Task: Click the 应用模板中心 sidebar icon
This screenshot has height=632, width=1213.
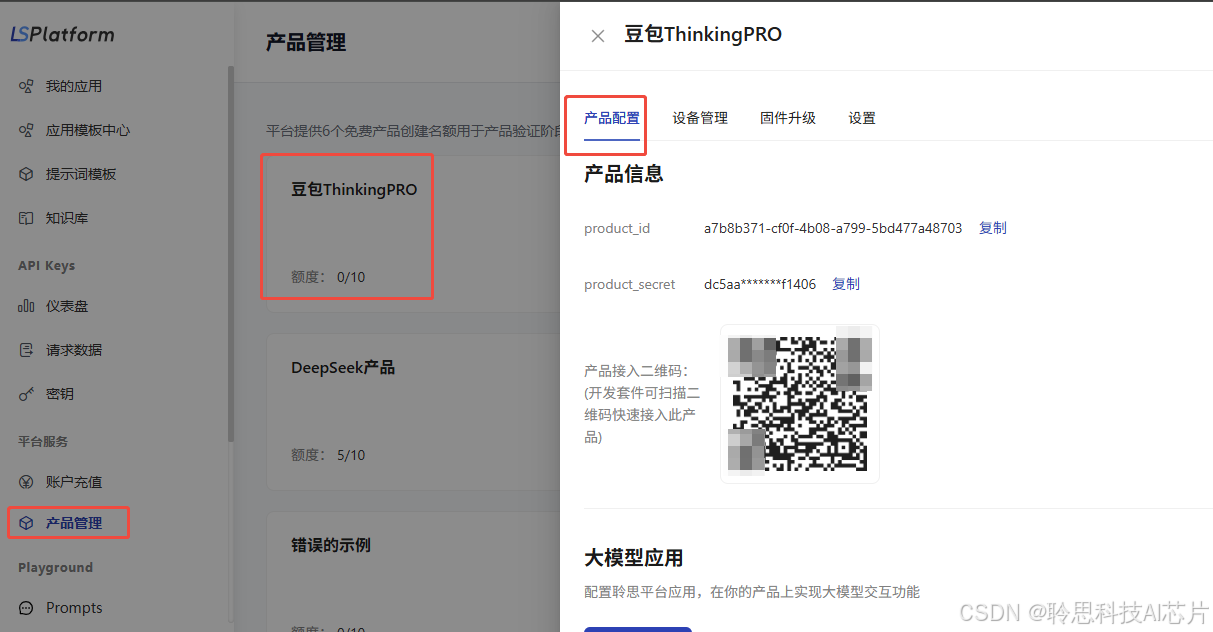Action: click(27, 131)
